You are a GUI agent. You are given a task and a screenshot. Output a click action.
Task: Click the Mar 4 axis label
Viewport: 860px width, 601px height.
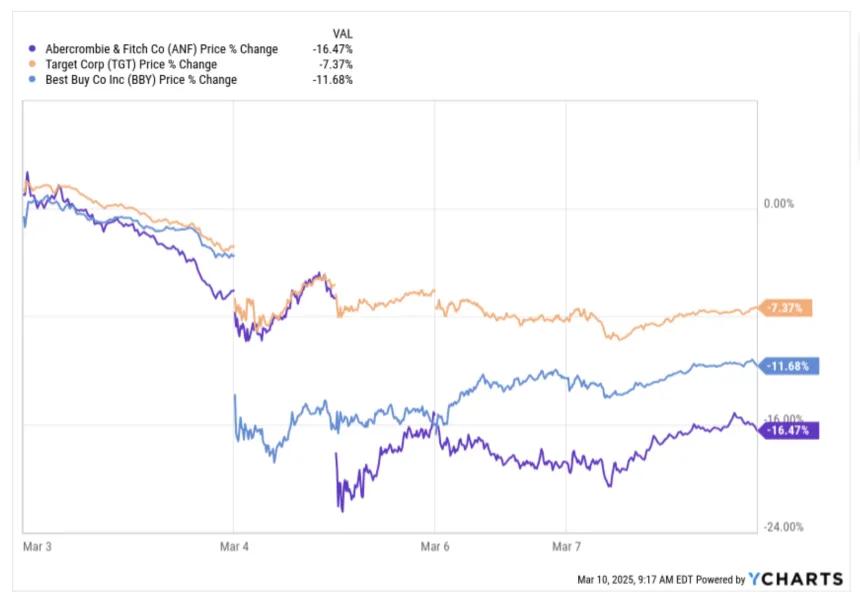click(x=234, y=547)
